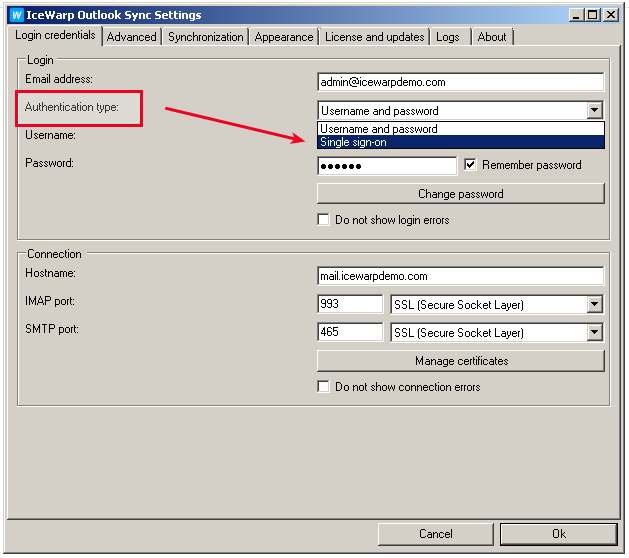Select the Login credentials tab
629x558 pixels.
[x=55, y=35]
